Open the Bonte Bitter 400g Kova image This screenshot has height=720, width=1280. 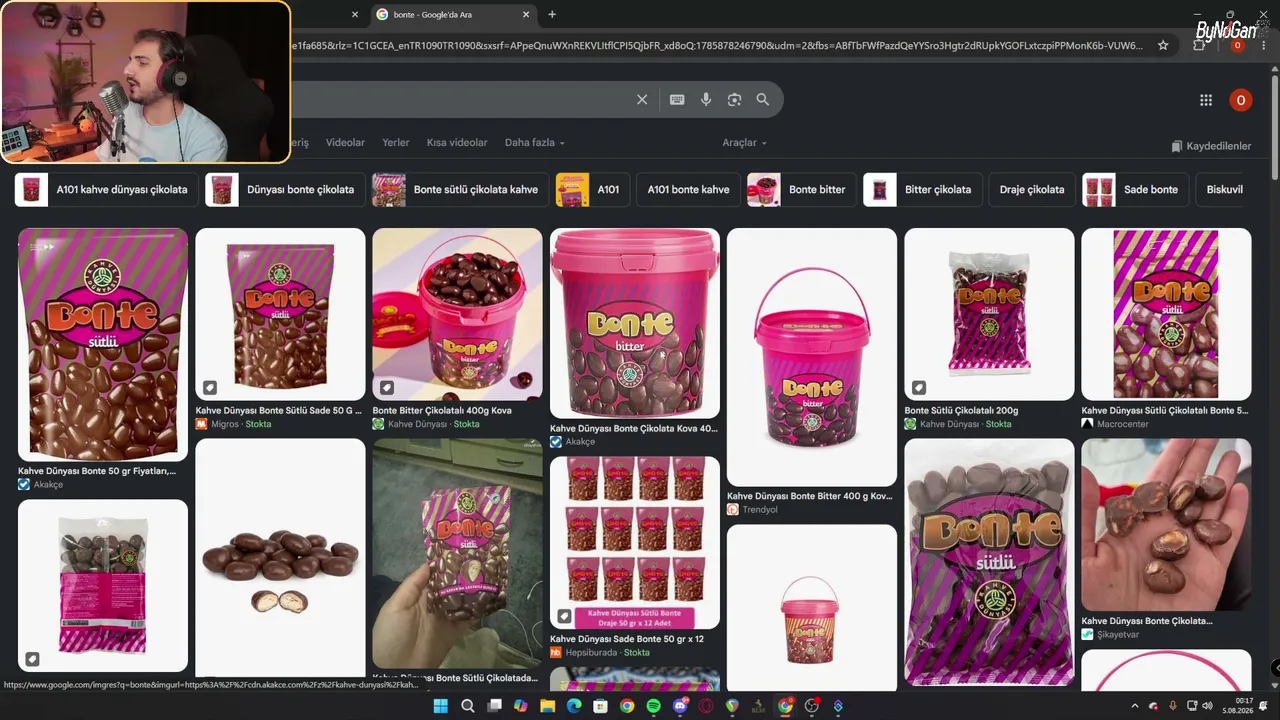[x=457, y=314]
